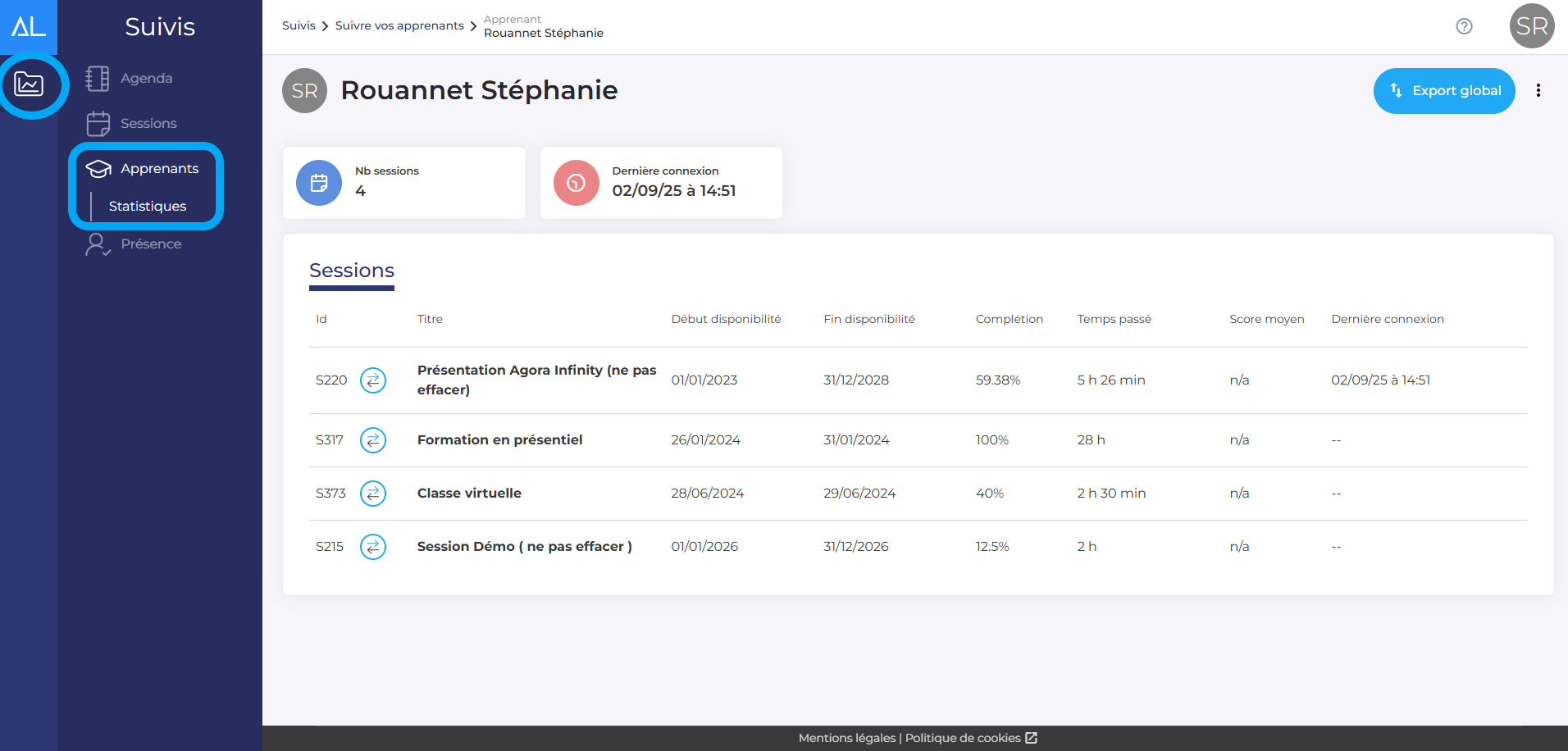Click the 02/09/25 à 14:51 value in S220 row
The height and width of the screenshot is (751, 1568).
[x=1381, y=380]
